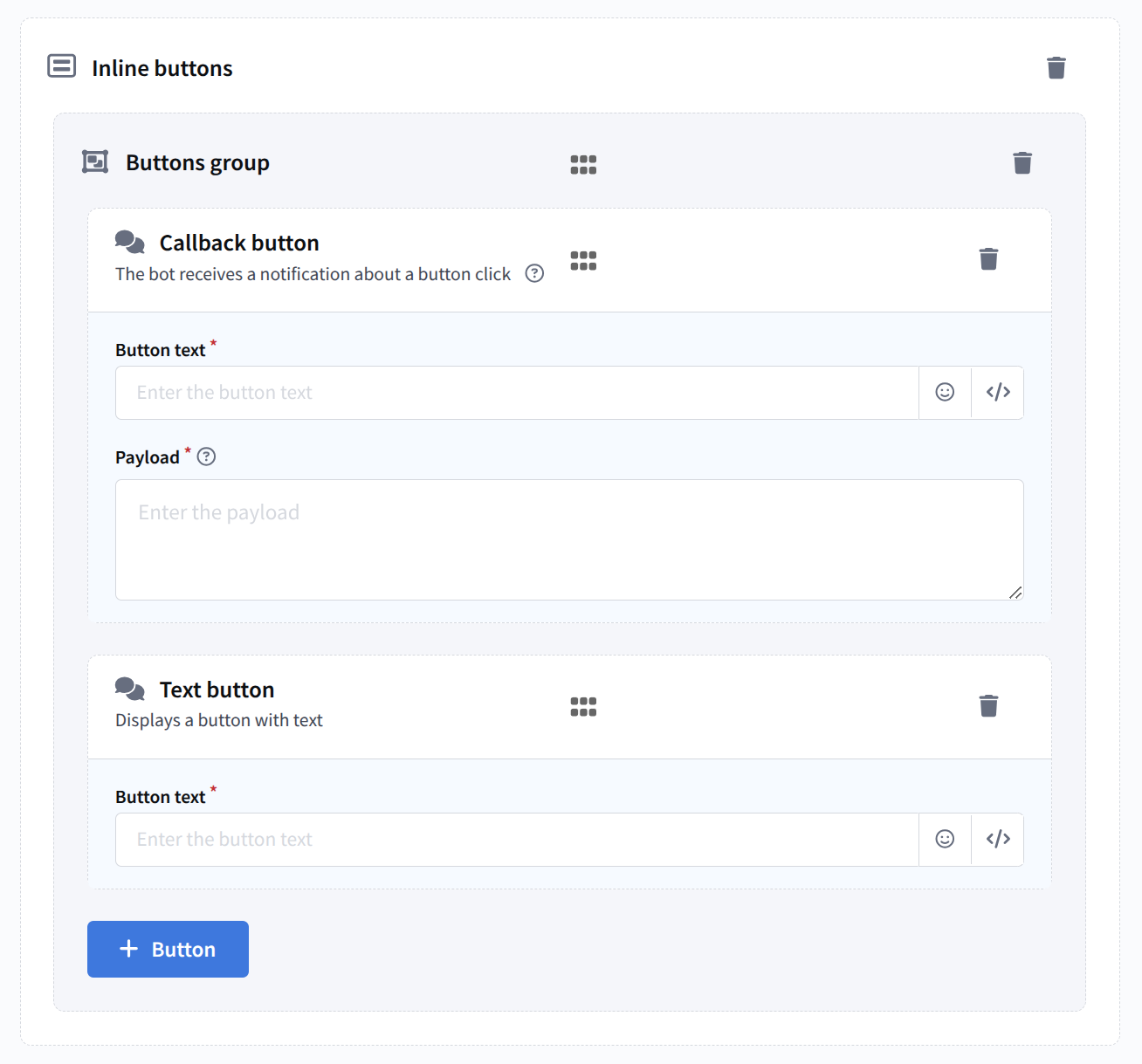1142x1064 pixels.
Task: Delete the Buttons group
Action: pos(1022,163)
